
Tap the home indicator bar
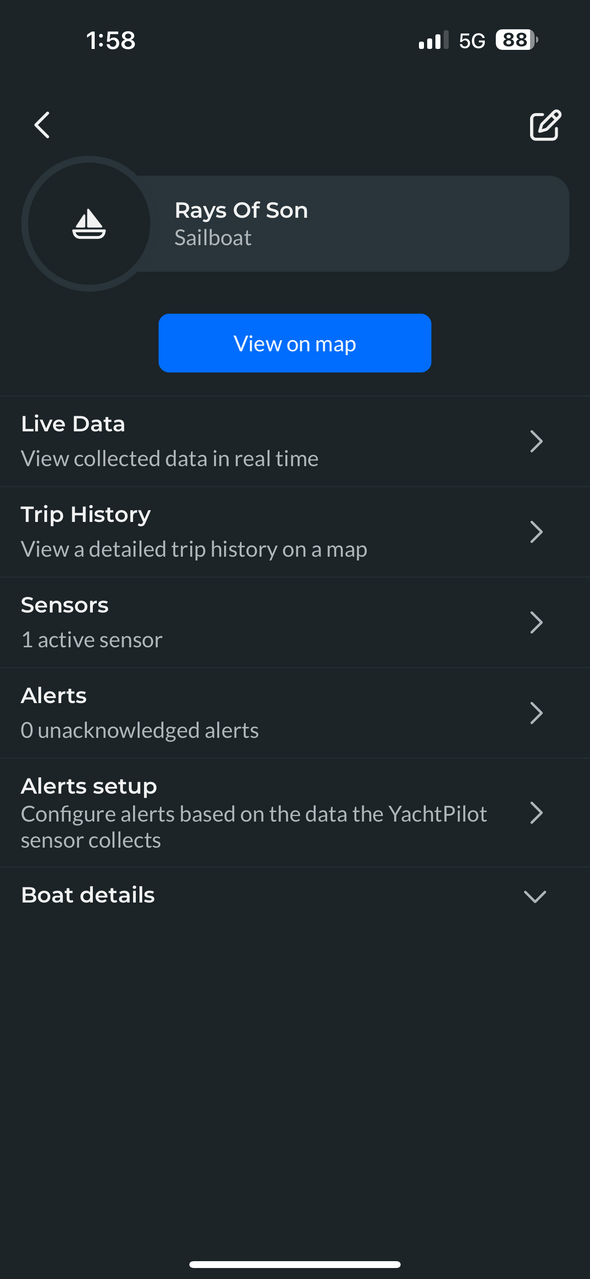[295, 1265]
